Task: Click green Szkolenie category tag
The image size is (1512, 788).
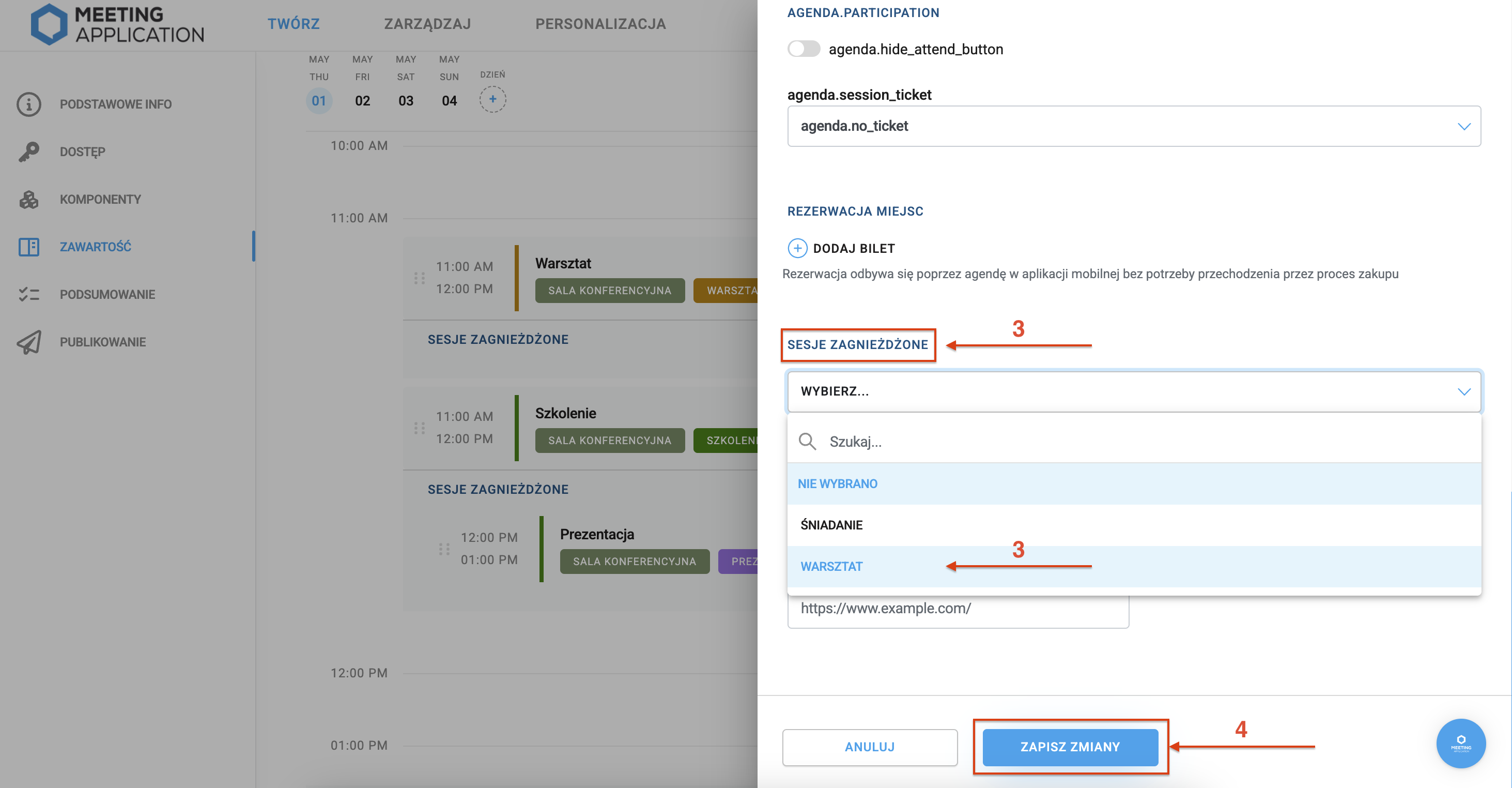Action: [x=726, y=440]
